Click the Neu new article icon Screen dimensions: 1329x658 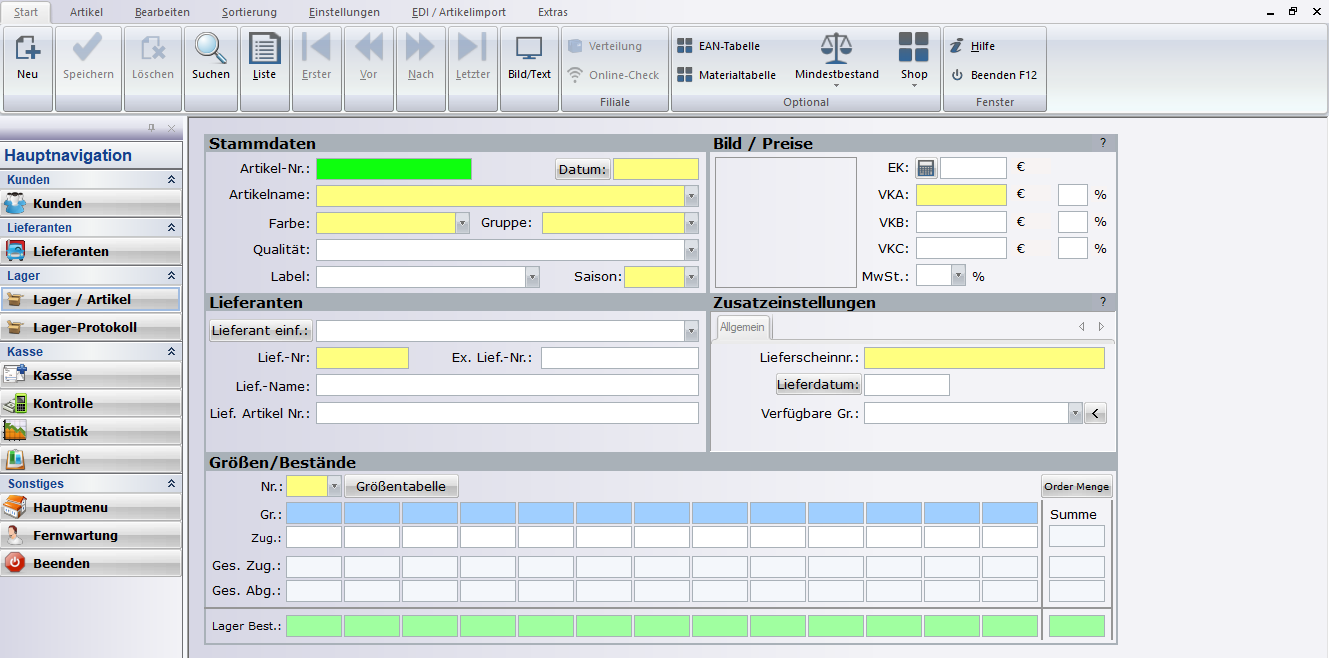tap(28, 57)
